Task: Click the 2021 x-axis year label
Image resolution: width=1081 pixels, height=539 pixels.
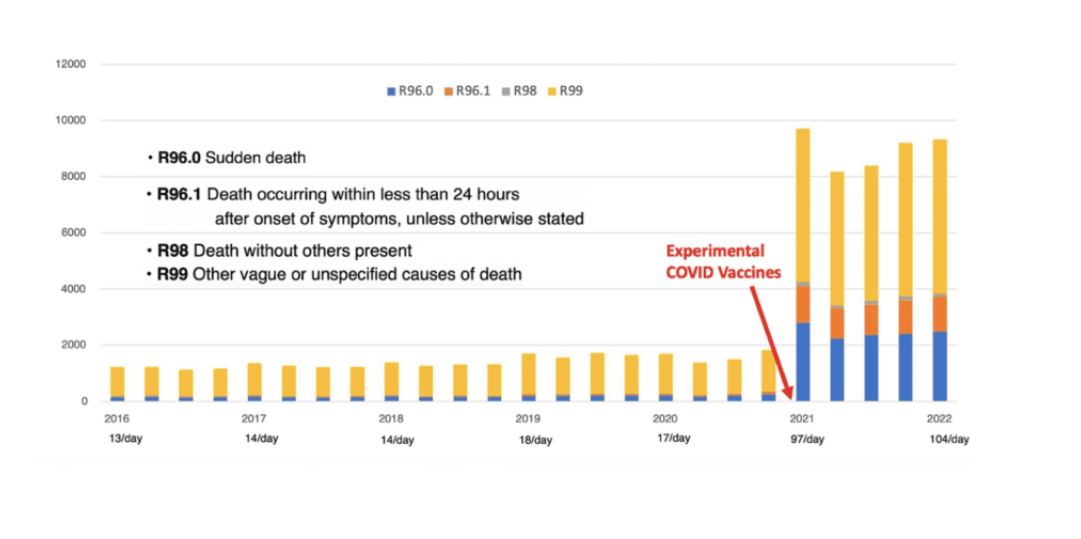Action: (x=801, y=418)
